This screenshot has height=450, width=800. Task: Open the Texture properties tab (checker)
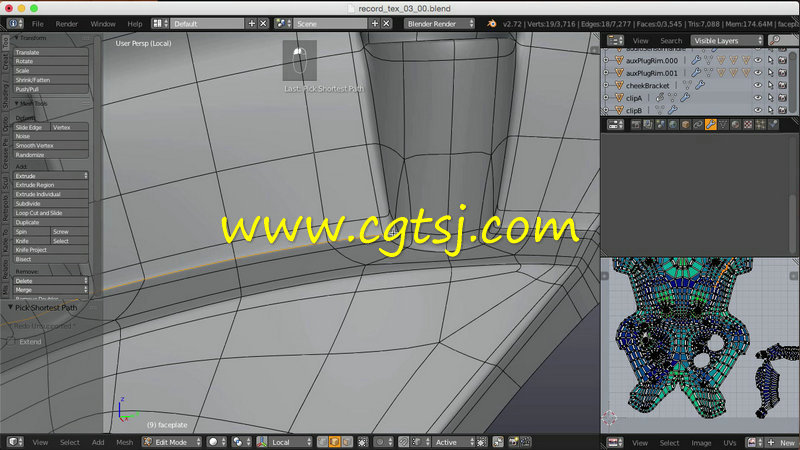748,124
